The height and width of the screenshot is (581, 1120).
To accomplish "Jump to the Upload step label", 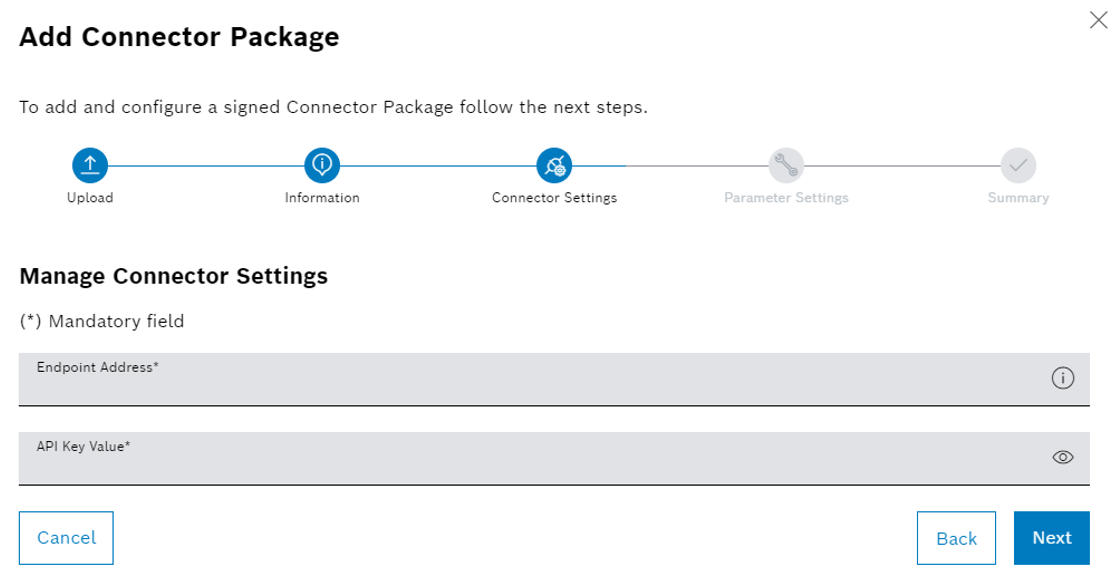I will click(89, 197).
